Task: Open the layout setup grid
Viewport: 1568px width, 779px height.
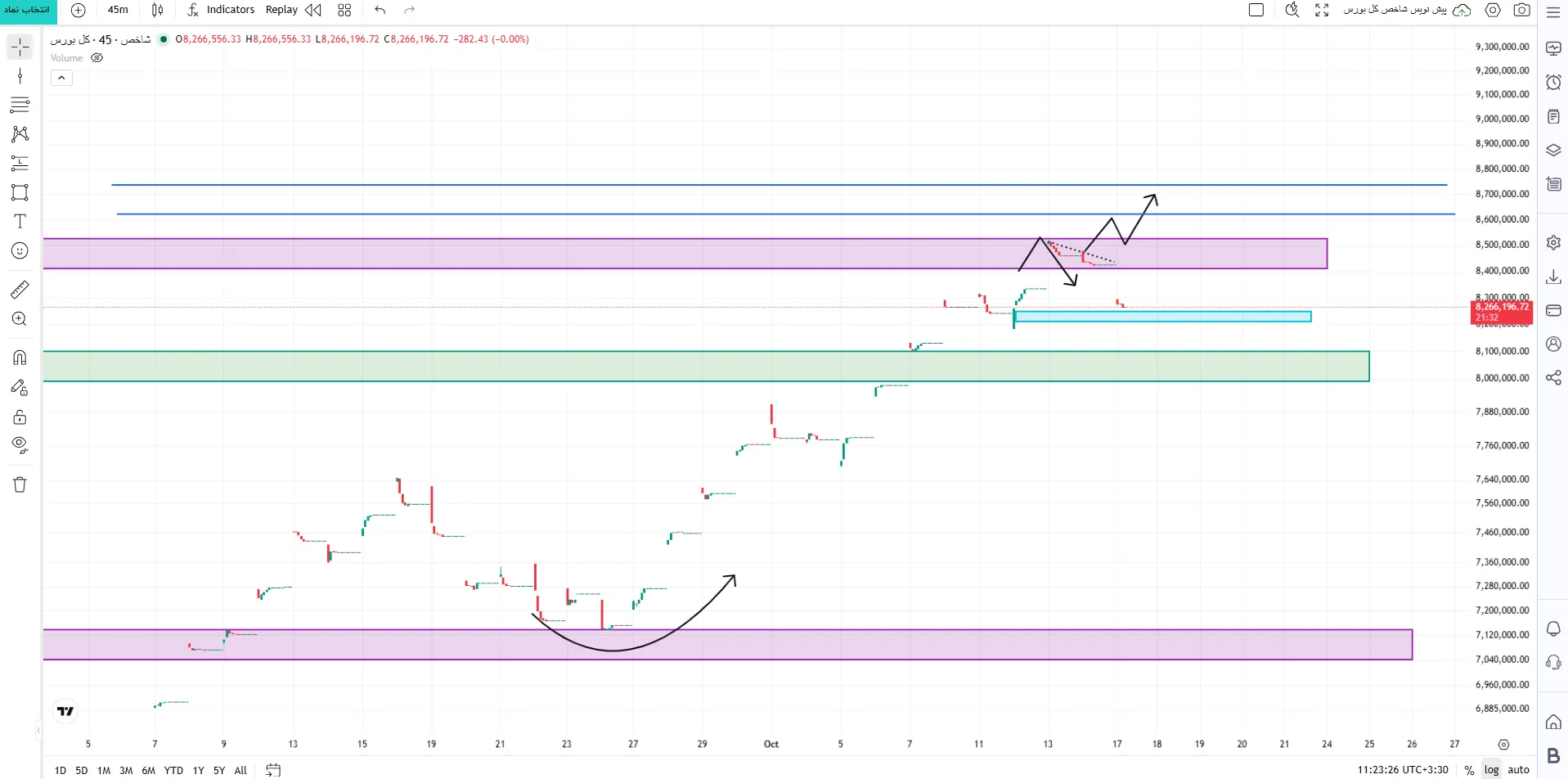Action: (x=344, y=10)
